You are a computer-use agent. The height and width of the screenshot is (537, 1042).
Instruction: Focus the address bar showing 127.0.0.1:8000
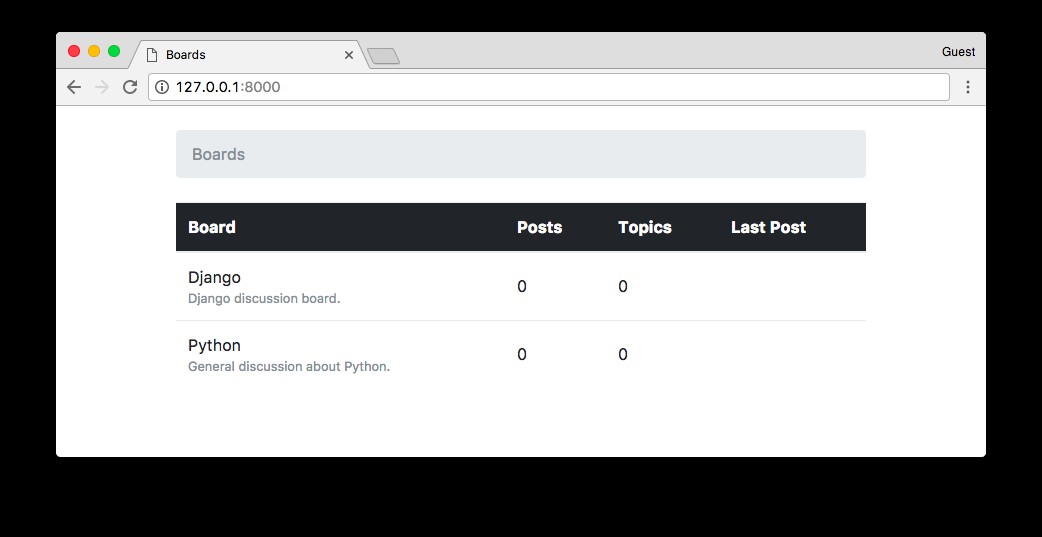[x=548, y=87]
